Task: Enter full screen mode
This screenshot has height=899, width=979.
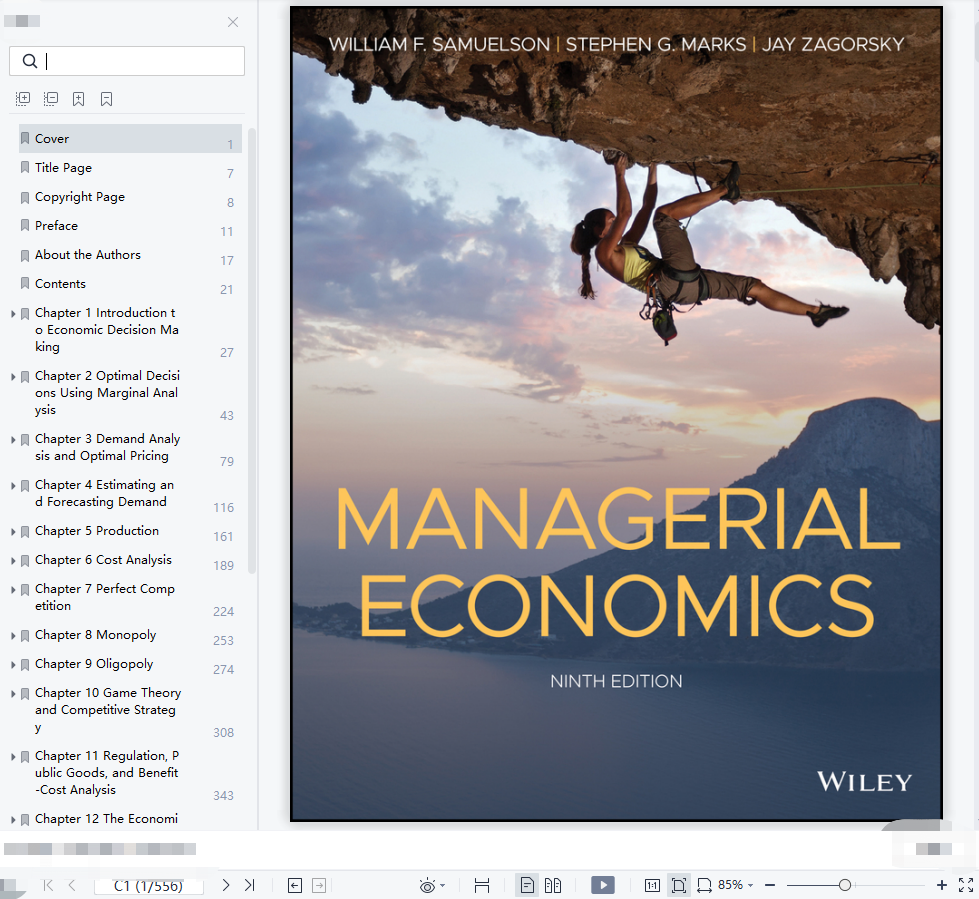Action: click(x=965, y=885)
